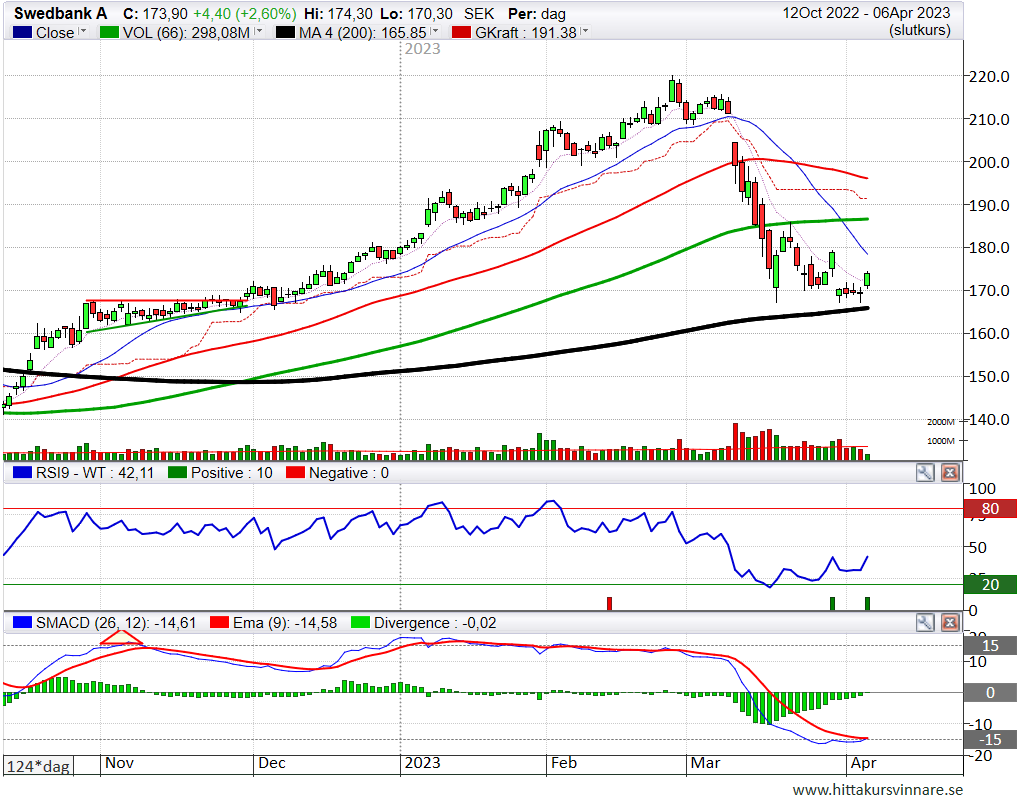Expand the Close series dropdown arrow
The height and width of the screenshot is (800, 1020).
[83, 31]
